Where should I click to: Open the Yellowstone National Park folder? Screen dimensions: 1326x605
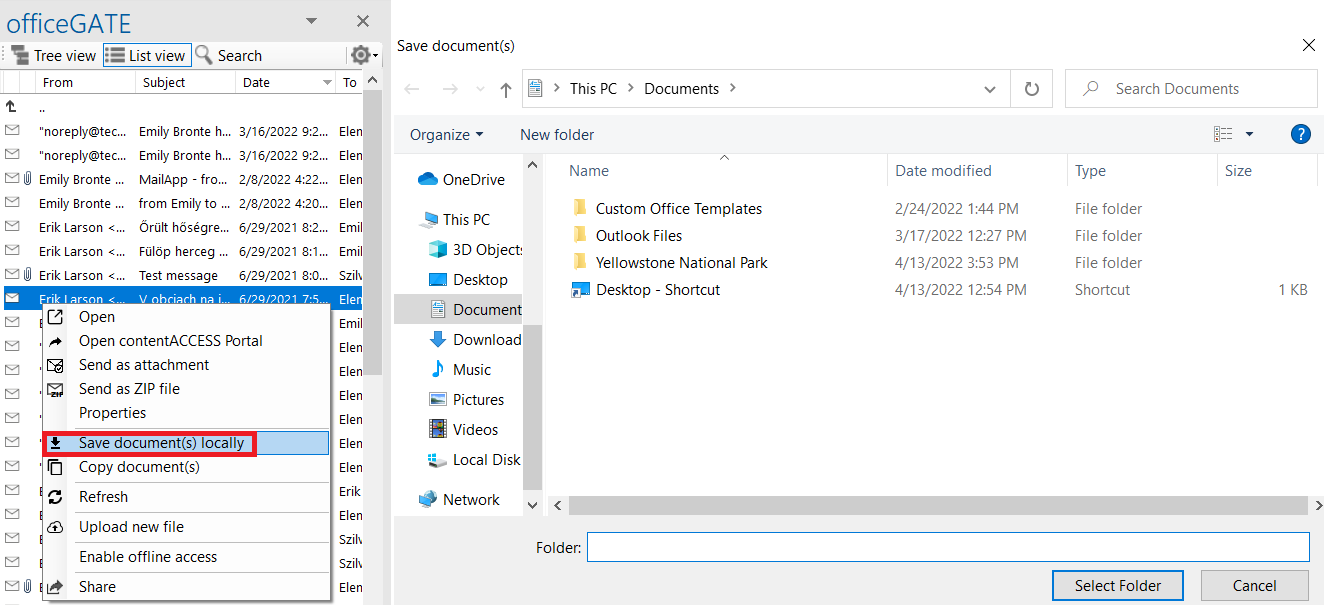(681, 263)
